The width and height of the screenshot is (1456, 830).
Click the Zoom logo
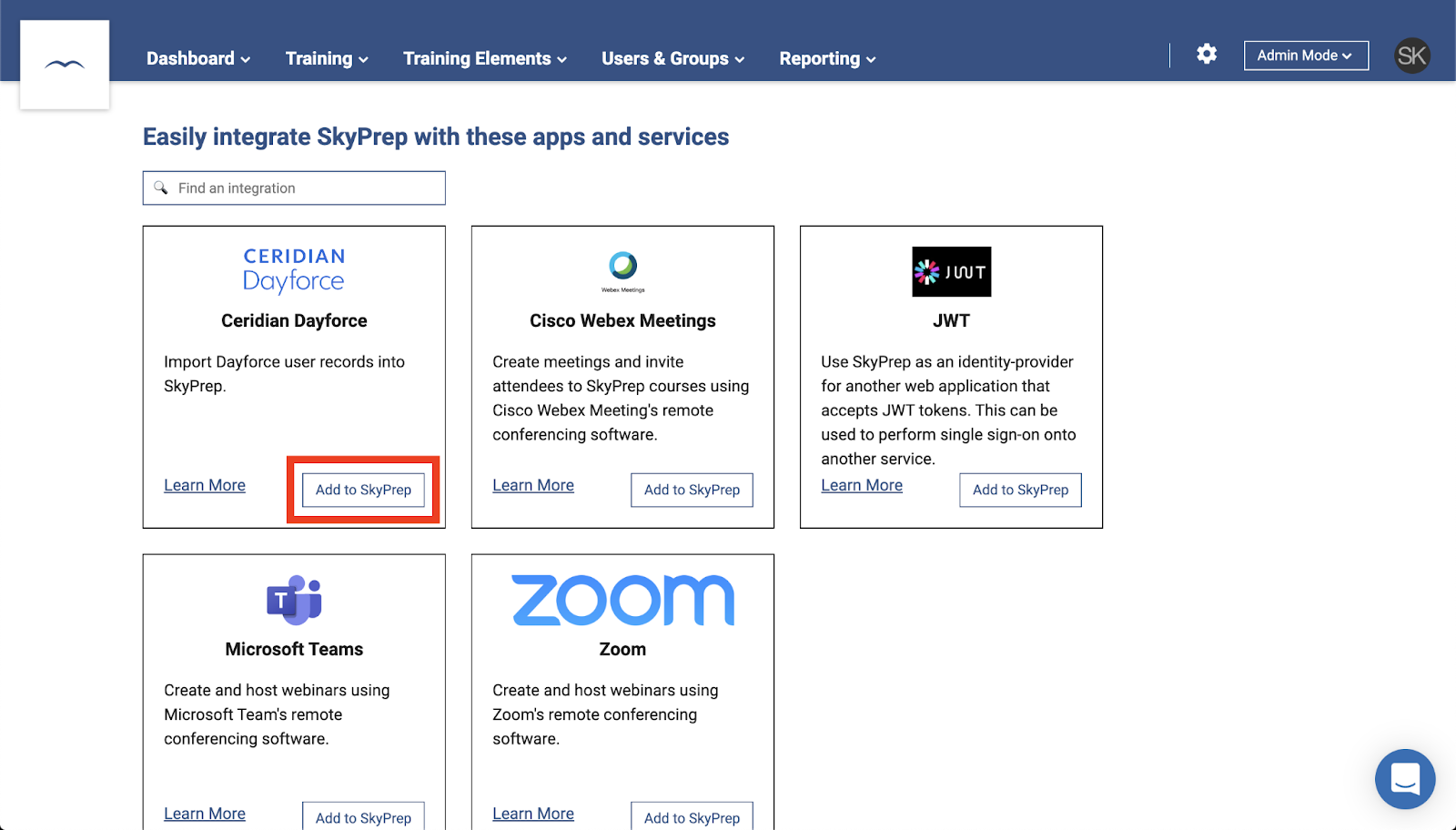(x=623, y=600)
